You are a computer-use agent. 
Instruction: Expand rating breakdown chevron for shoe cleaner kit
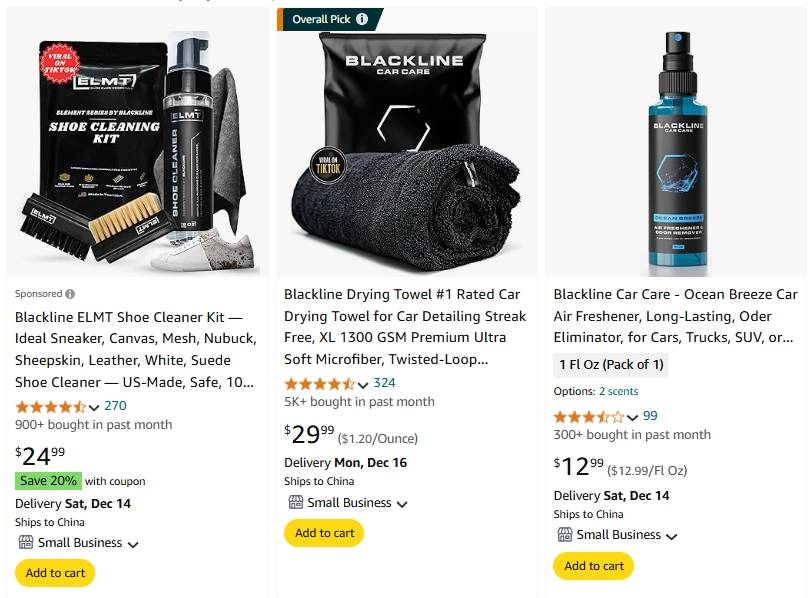(94, 407)
